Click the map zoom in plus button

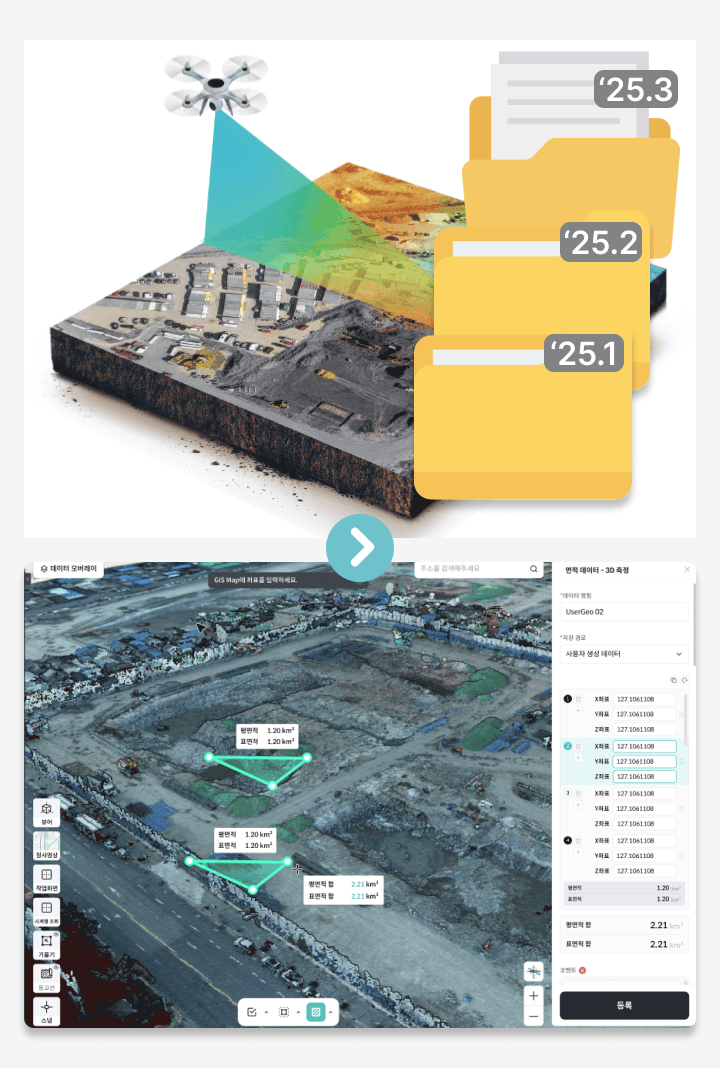[x=534, y=995]
